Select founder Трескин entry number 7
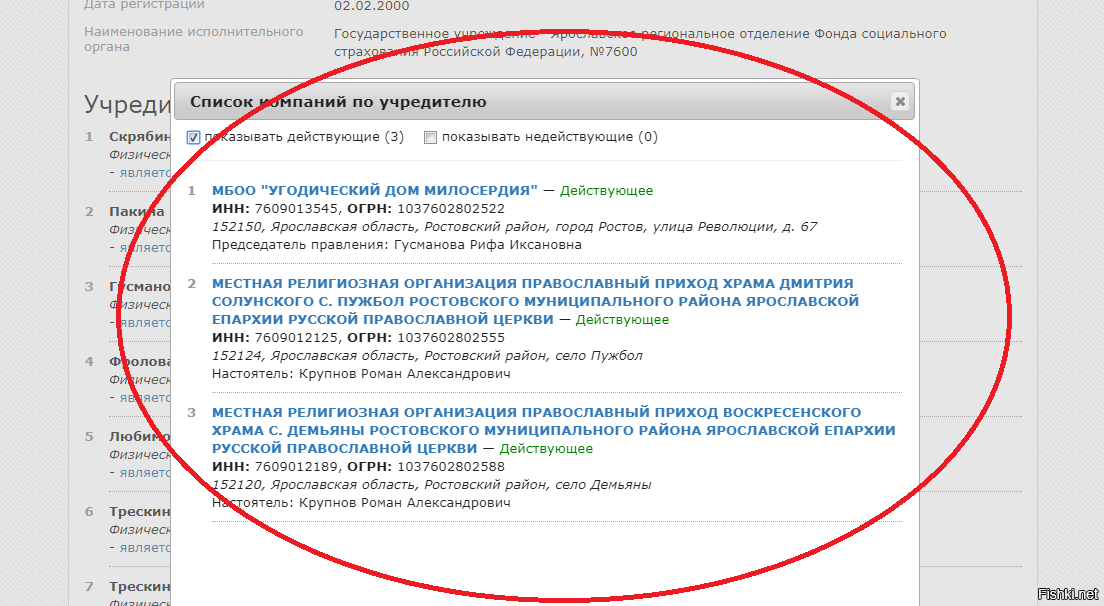Viewport: 1104px width, 606px height. coord(139,586)
